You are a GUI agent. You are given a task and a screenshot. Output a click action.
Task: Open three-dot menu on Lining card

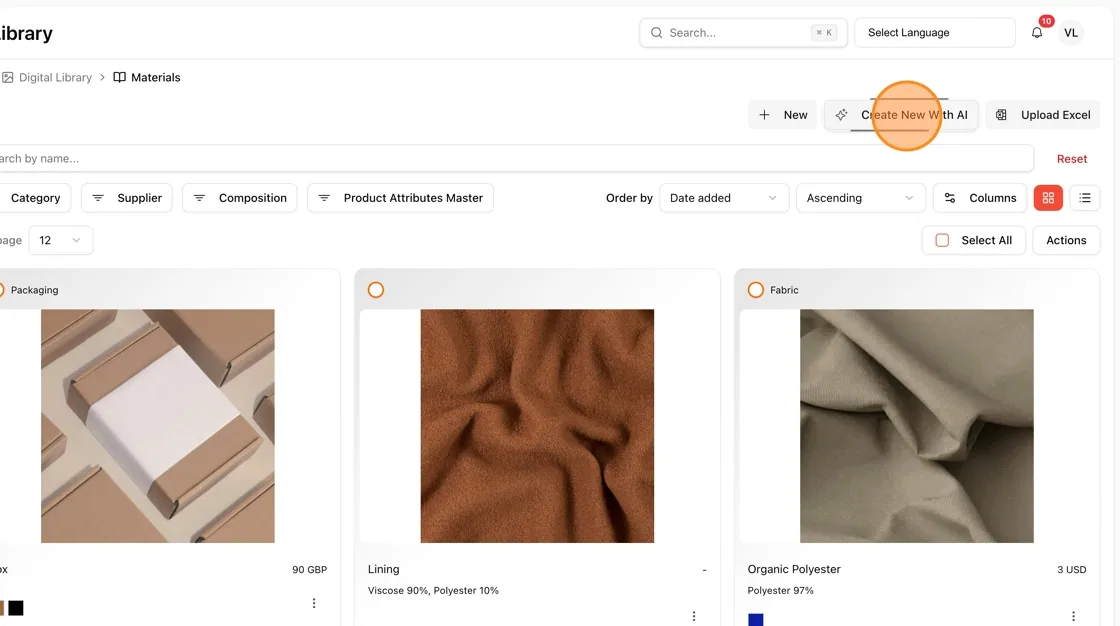point(694,616)
